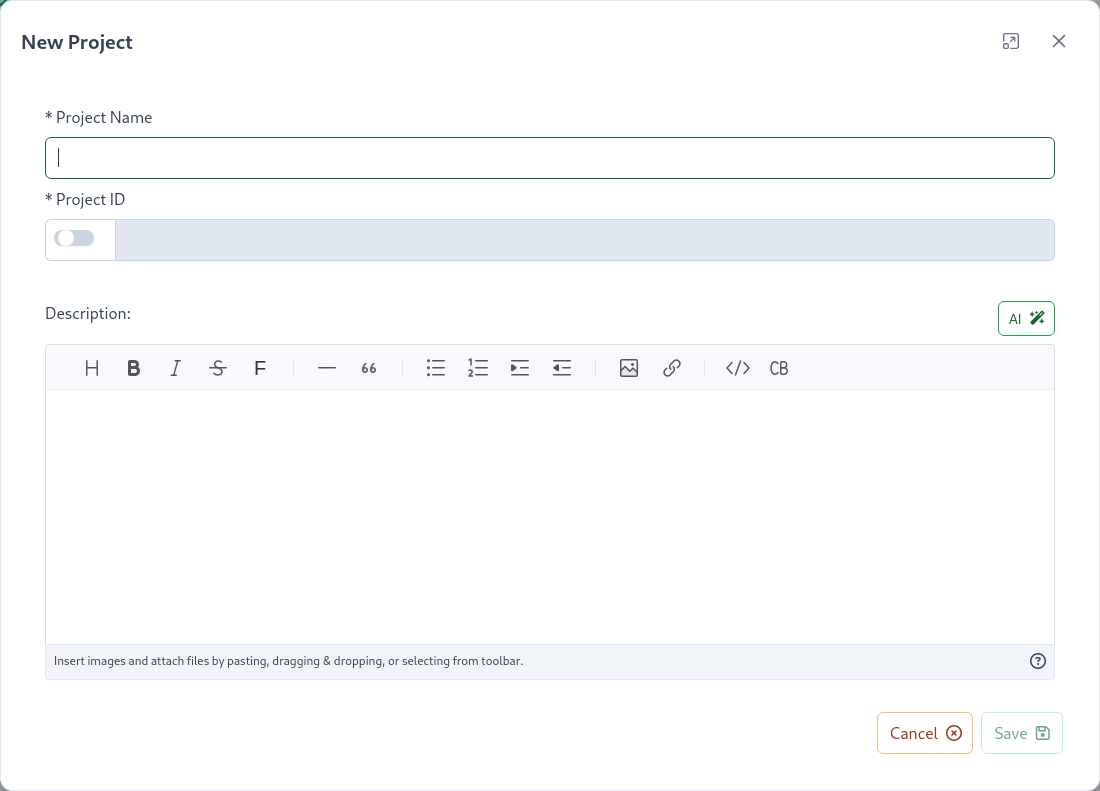Create a numbered list
Image resolution: width=1100 pixels, height=791 pixels.
pos(478,368)
